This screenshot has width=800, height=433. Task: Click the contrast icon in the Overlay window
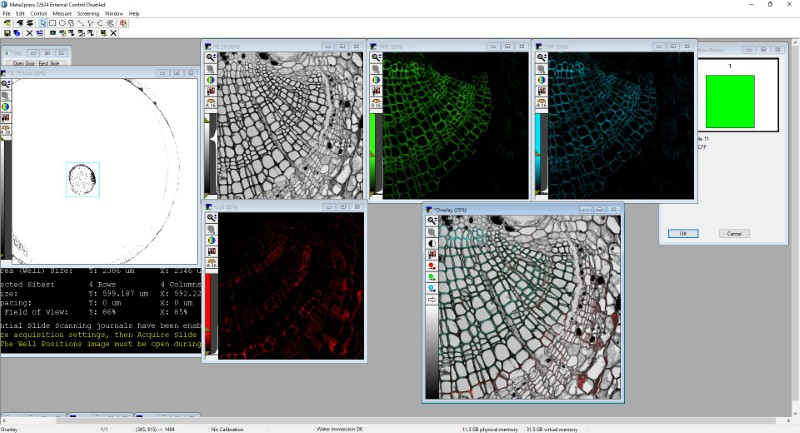432,243
